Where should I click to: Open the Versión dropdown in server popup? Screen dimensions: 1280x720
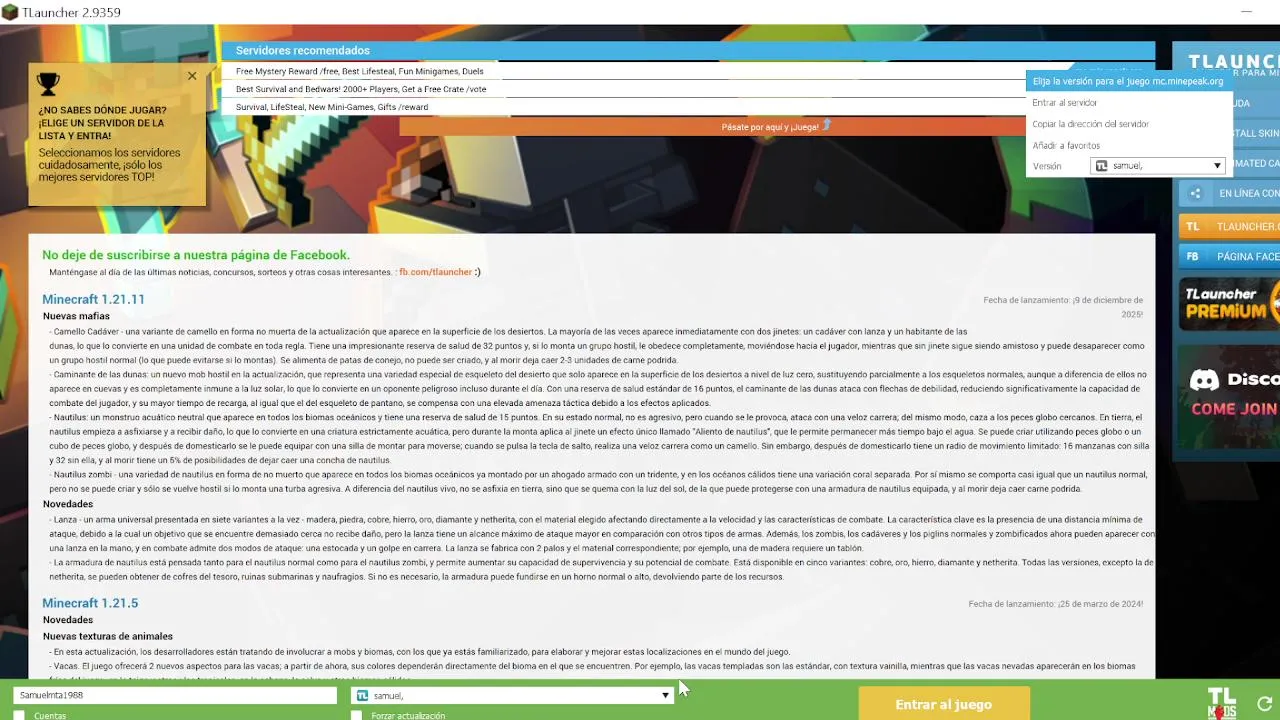(1157, 166)
